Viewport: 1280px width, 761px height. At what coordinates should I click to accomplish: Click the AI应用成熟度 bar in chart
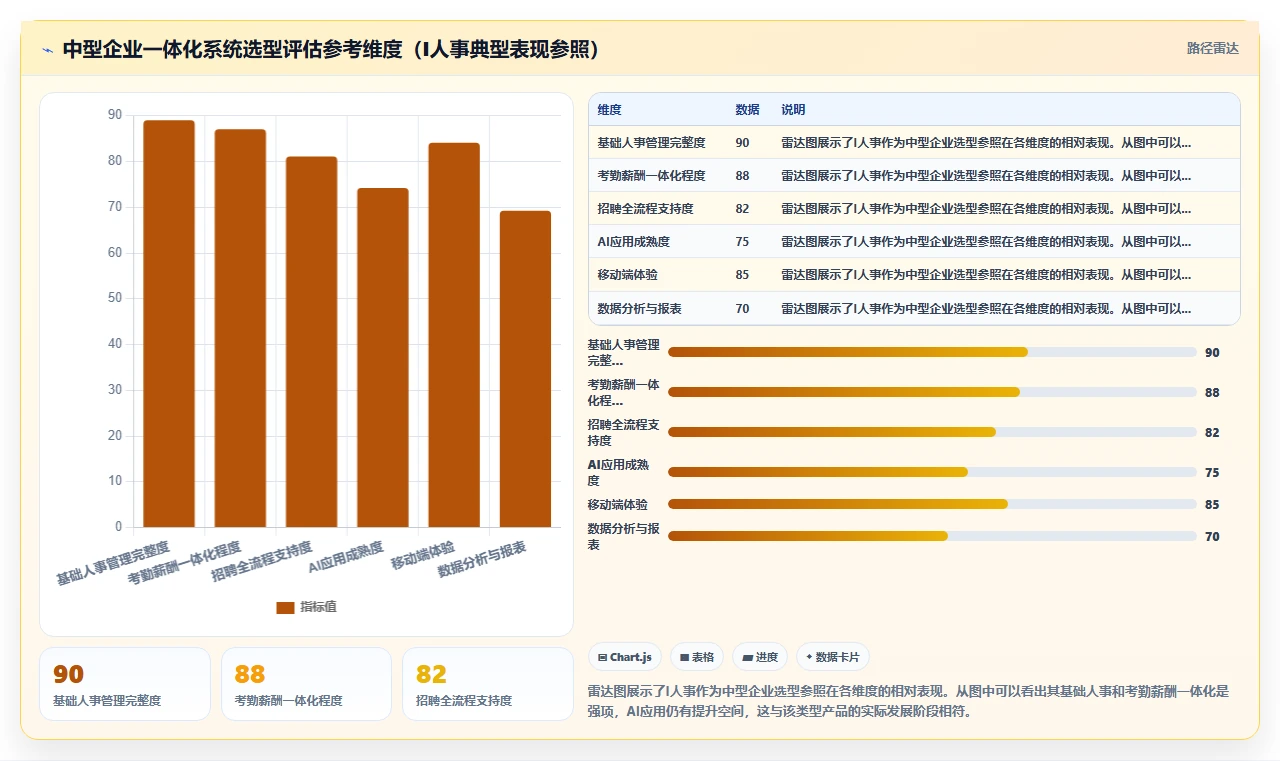tap(383, 357)
